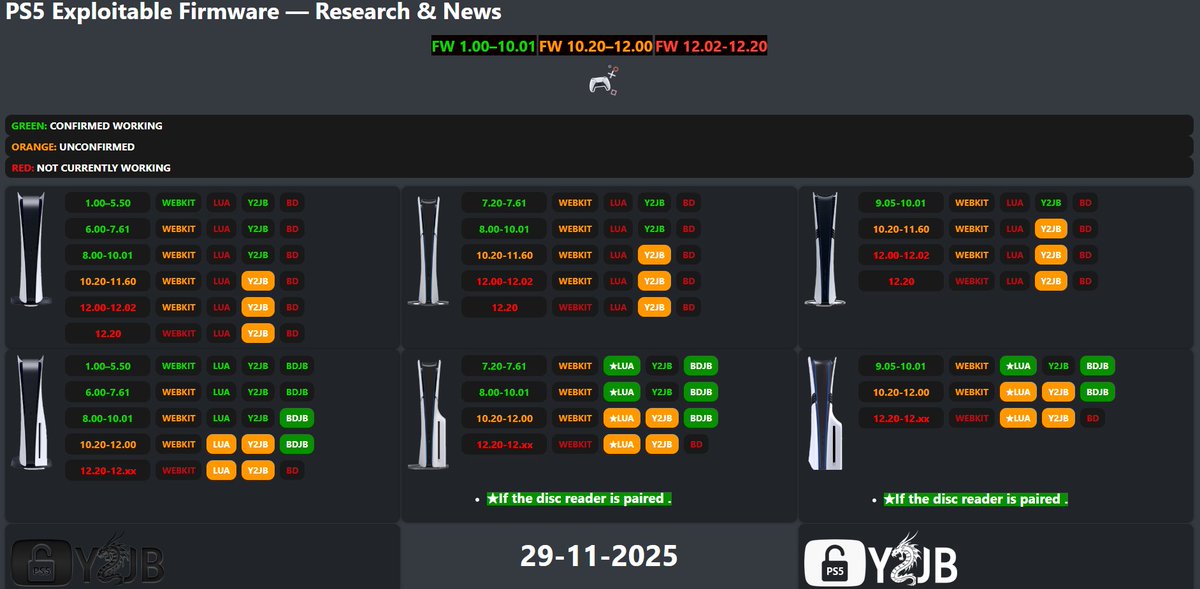
Task: Click the "GREEN: CONFIRMED WORKING" legend row
Action: 600,126
